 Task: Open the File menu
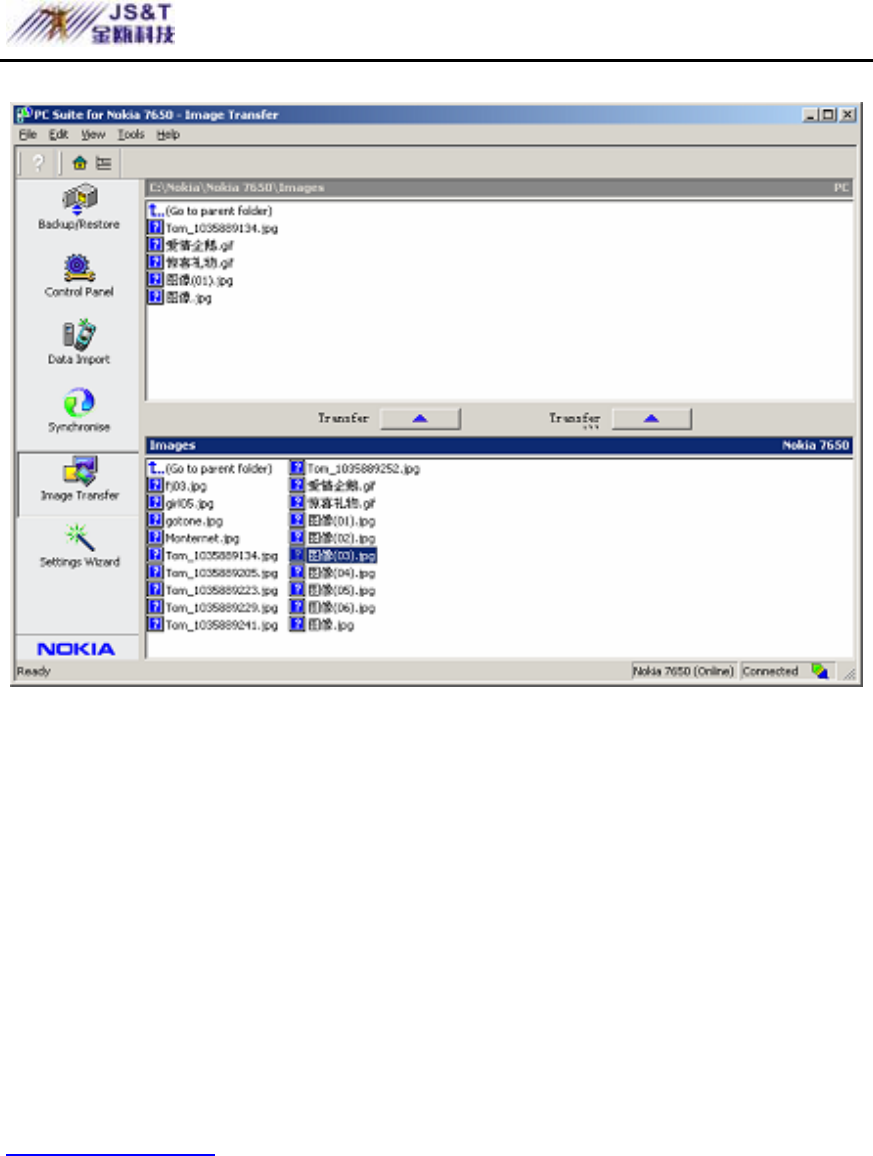28,135
